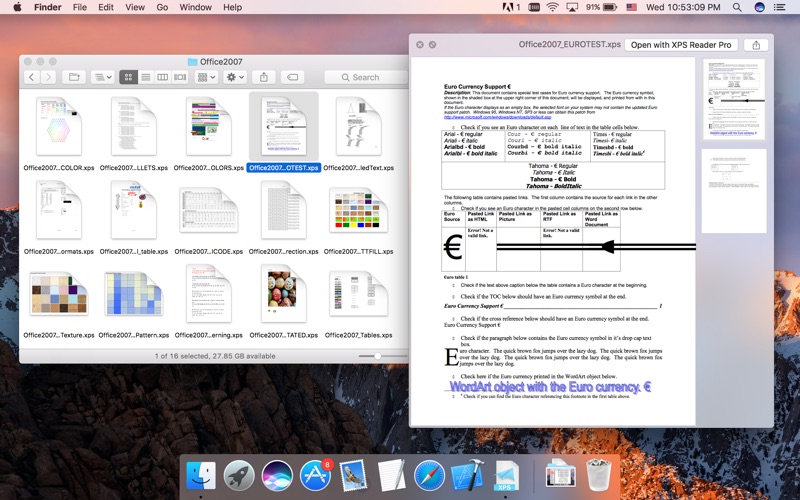800x500 pixels.
Task: Switch Finder to Cover Flow view
Action: pos(180,77)
